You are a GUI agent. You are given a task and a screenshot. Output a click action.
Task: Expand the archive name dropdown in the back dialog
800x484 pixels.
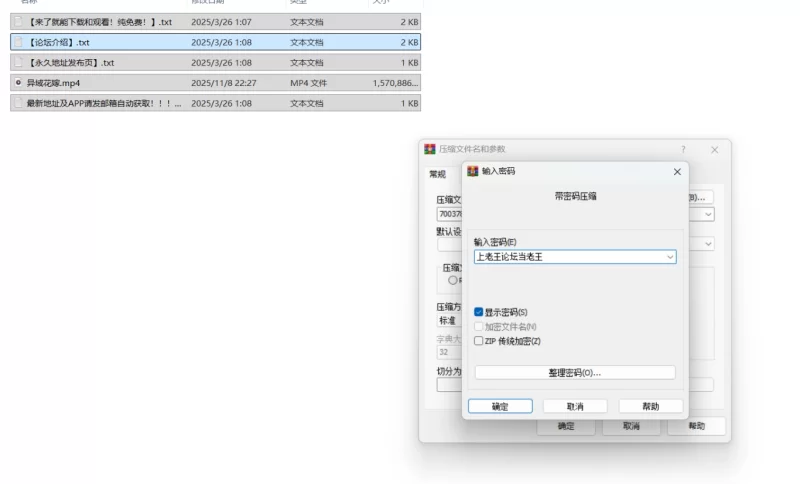point(708,214)
